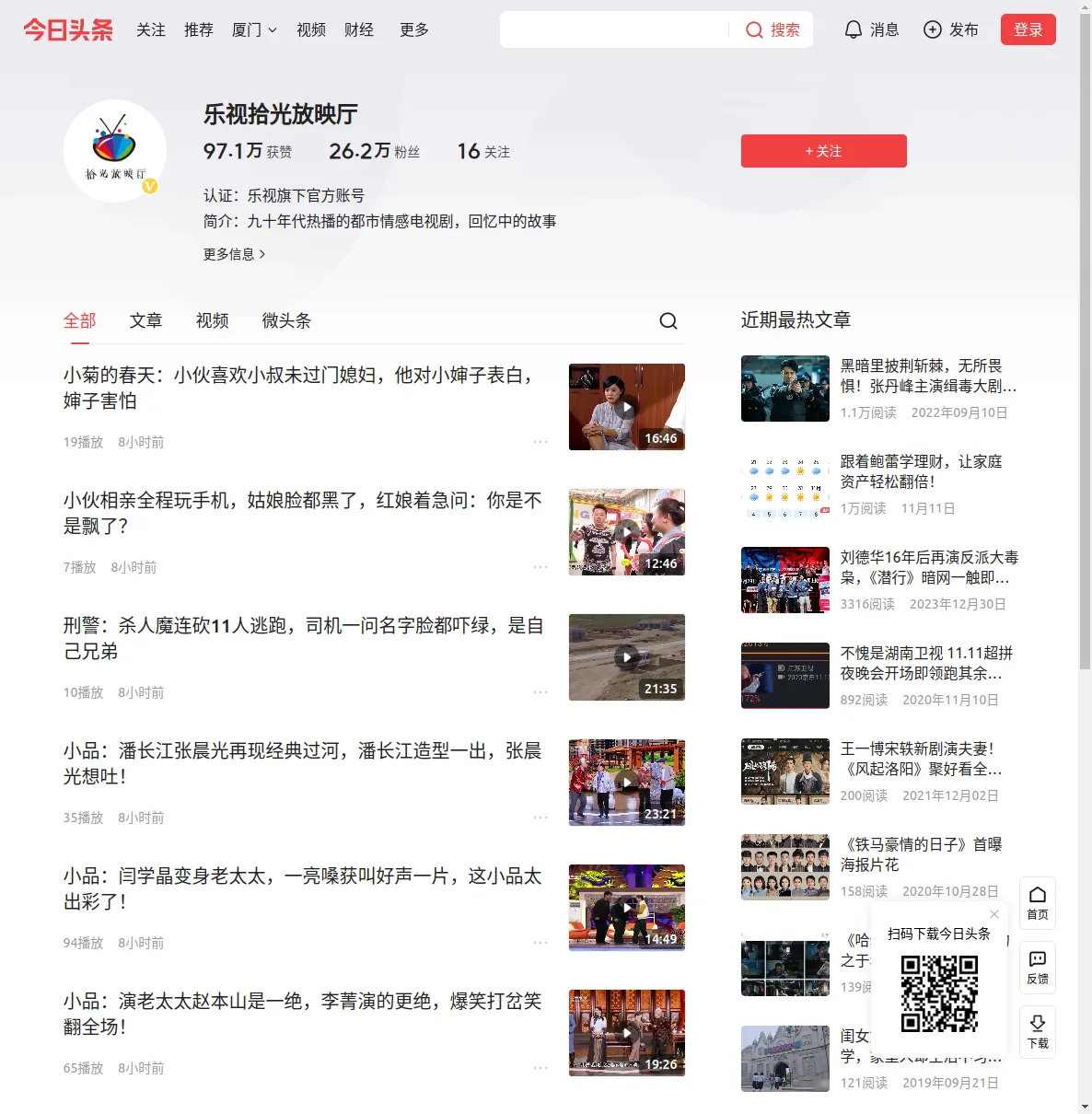Viewport: 1092px width, 1114px height.
Task: Open more options for 小菊的春天 video
Action: point(540,442)
